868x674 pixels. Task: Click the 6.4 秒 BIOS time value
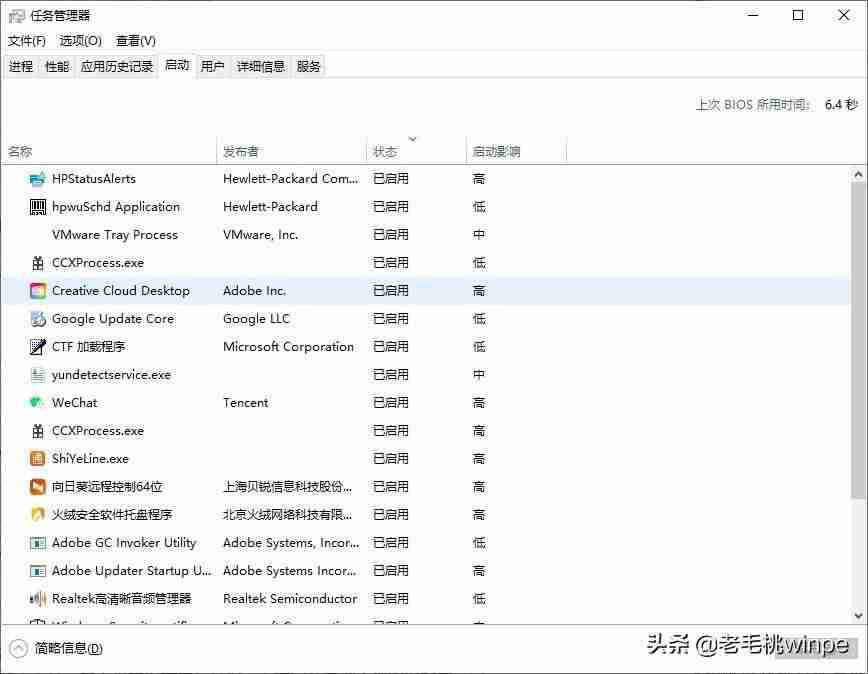841,105
